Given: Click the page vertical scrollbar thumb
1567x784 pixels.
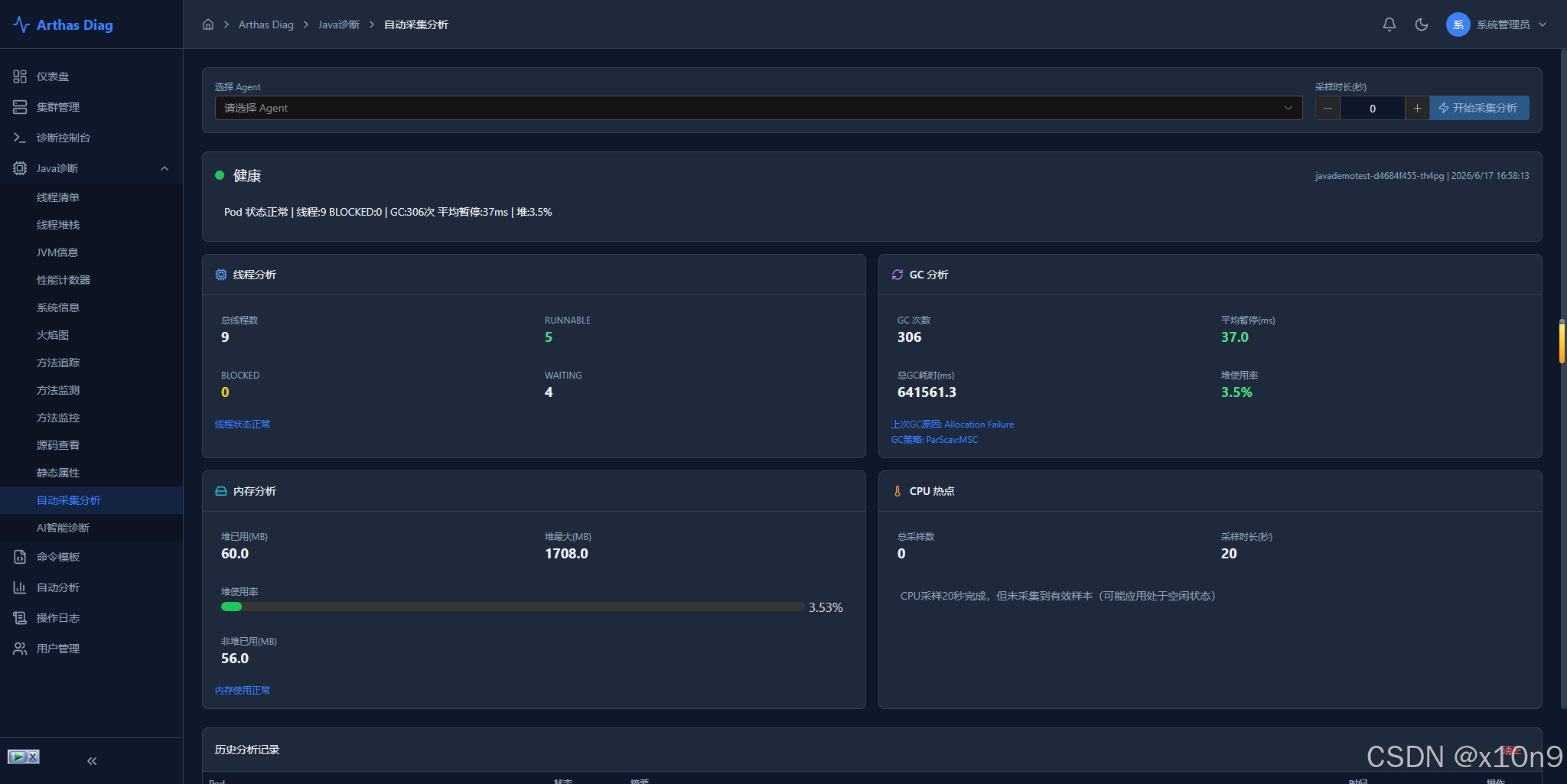Looking at the screenshot, I should (1562, 342).
